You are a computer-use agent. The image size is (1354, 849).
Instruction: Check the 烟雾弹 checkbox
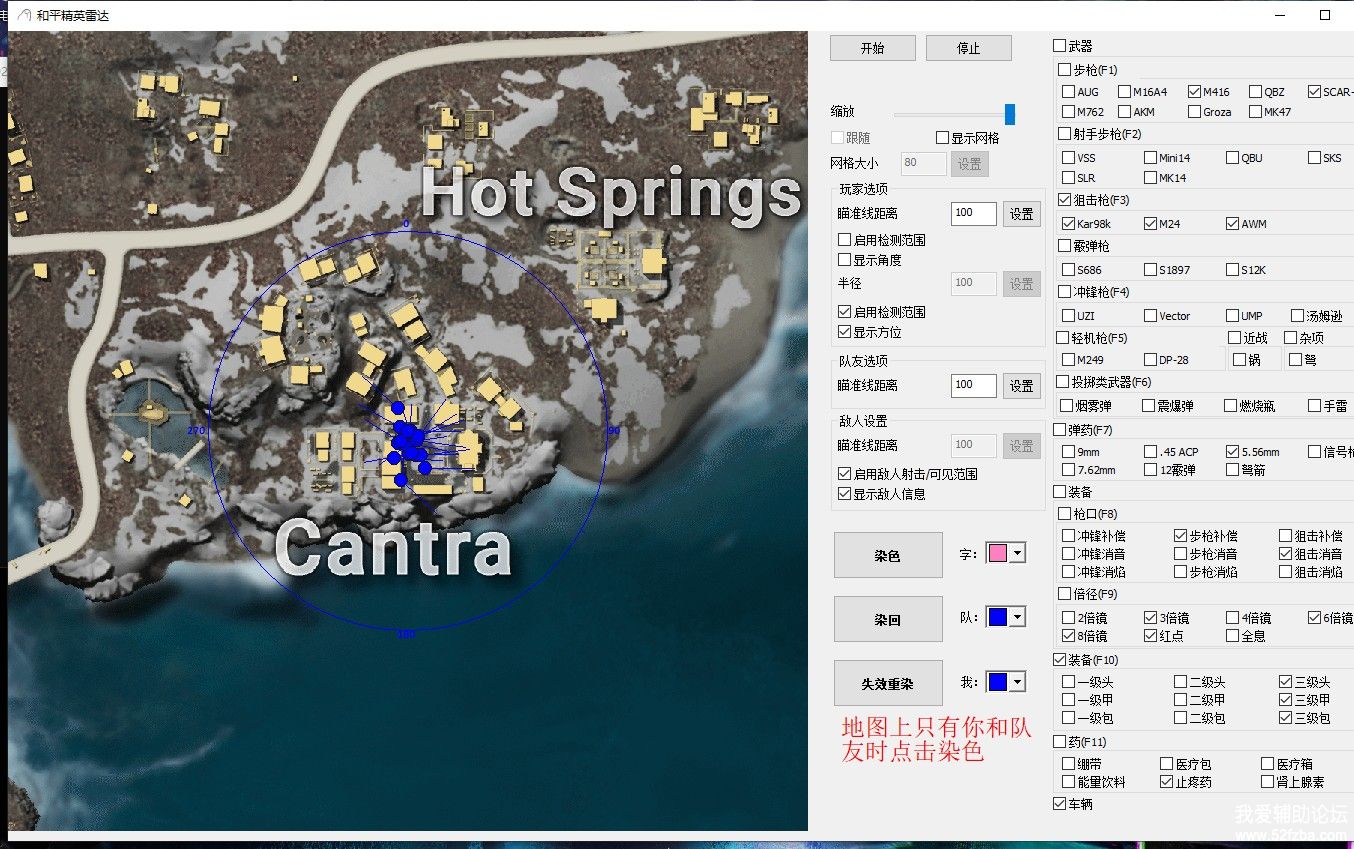(1067, 406)
